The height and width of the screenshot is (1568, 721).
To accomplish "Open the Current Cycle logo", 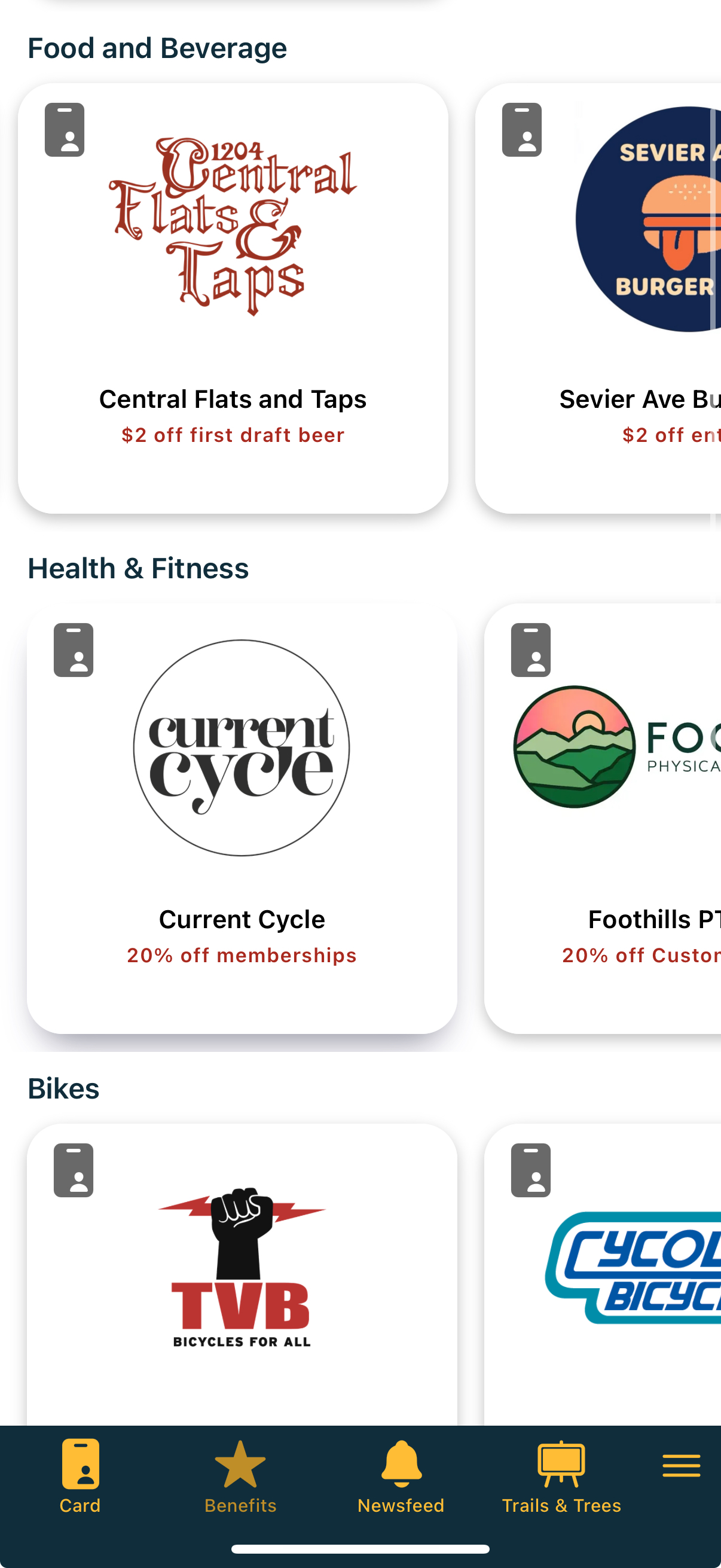I will point(242,748).
